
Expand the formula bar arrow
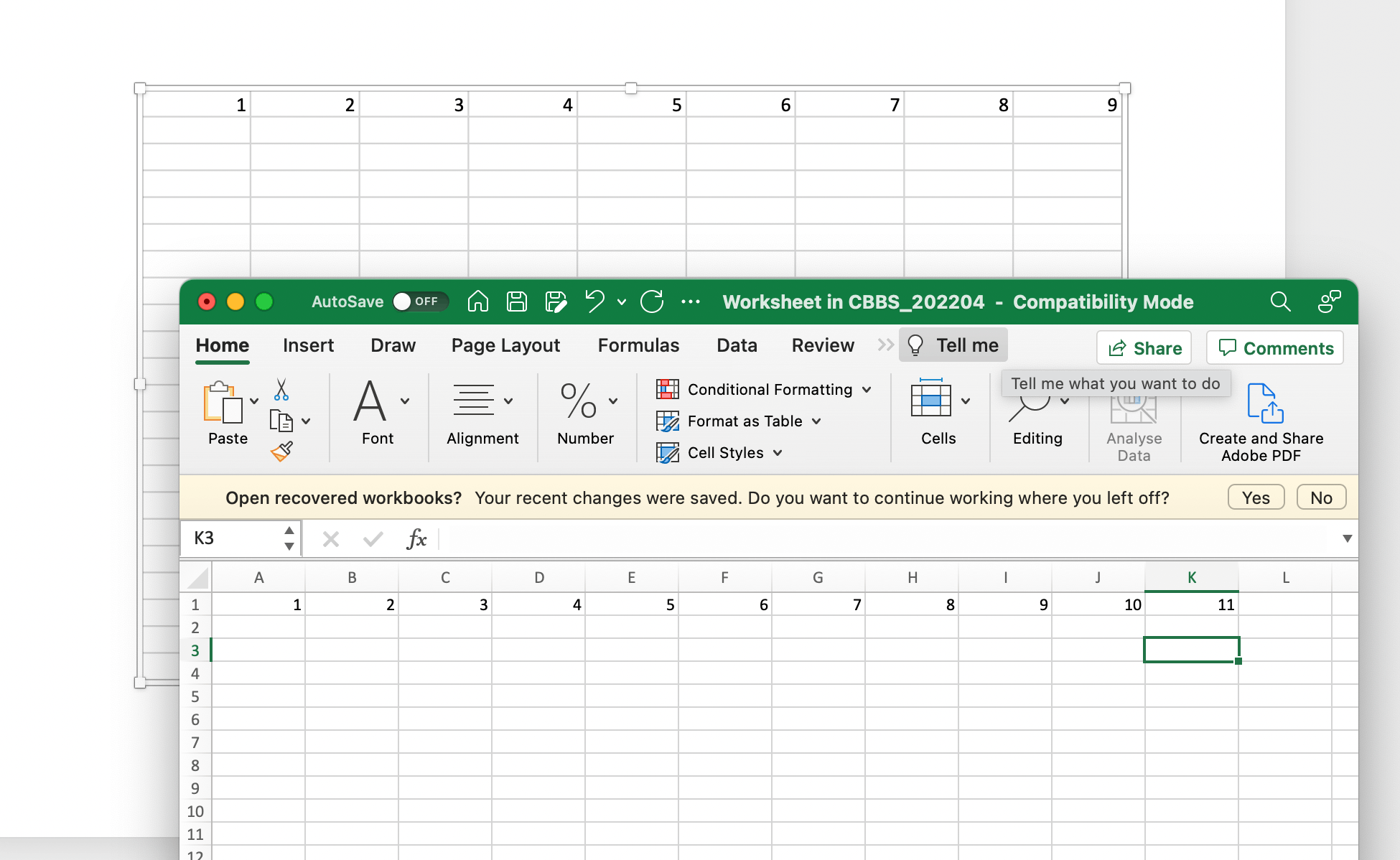pos(1347,538)
